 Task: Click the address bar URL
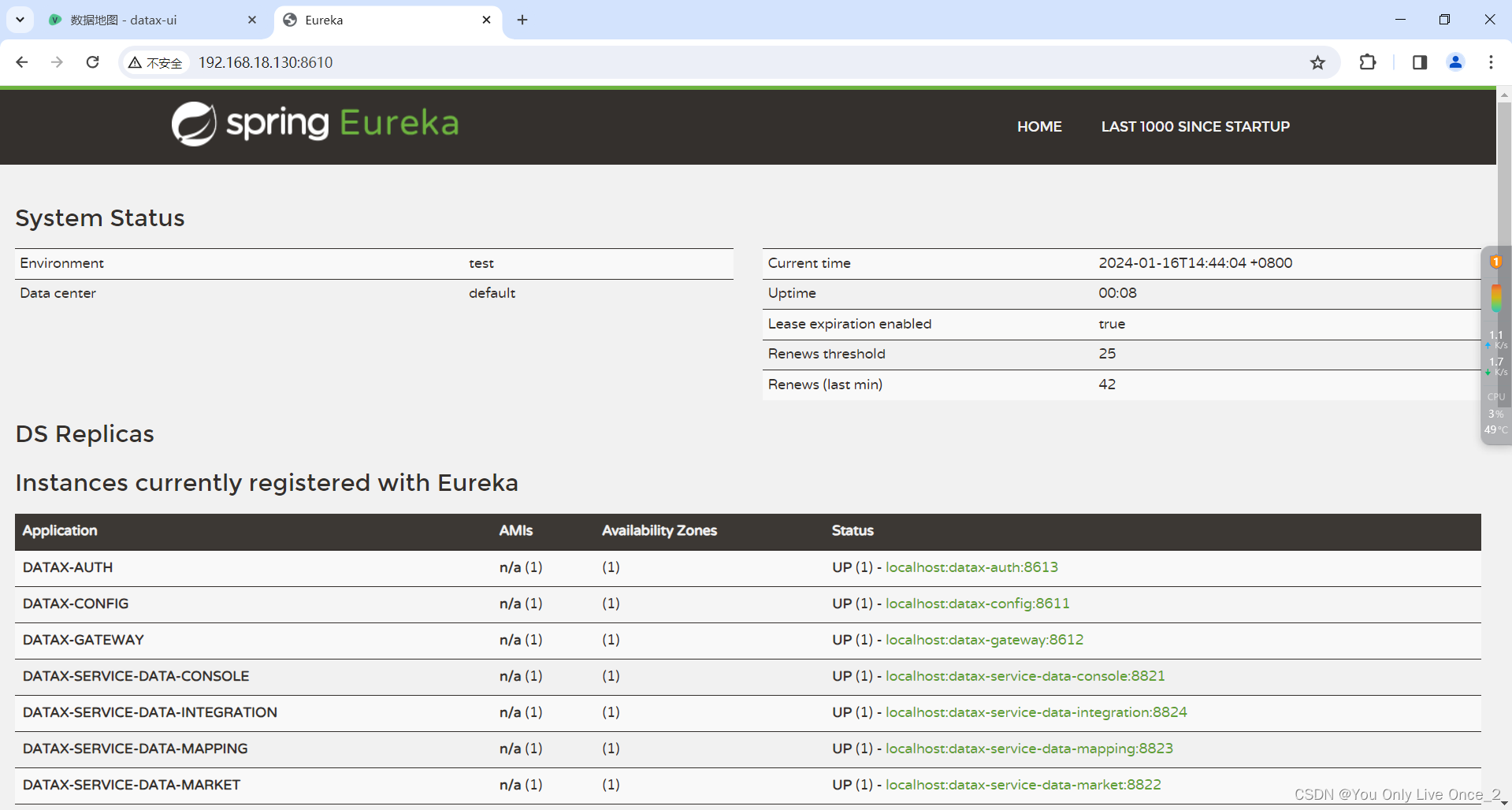click(x=266, y=62)
